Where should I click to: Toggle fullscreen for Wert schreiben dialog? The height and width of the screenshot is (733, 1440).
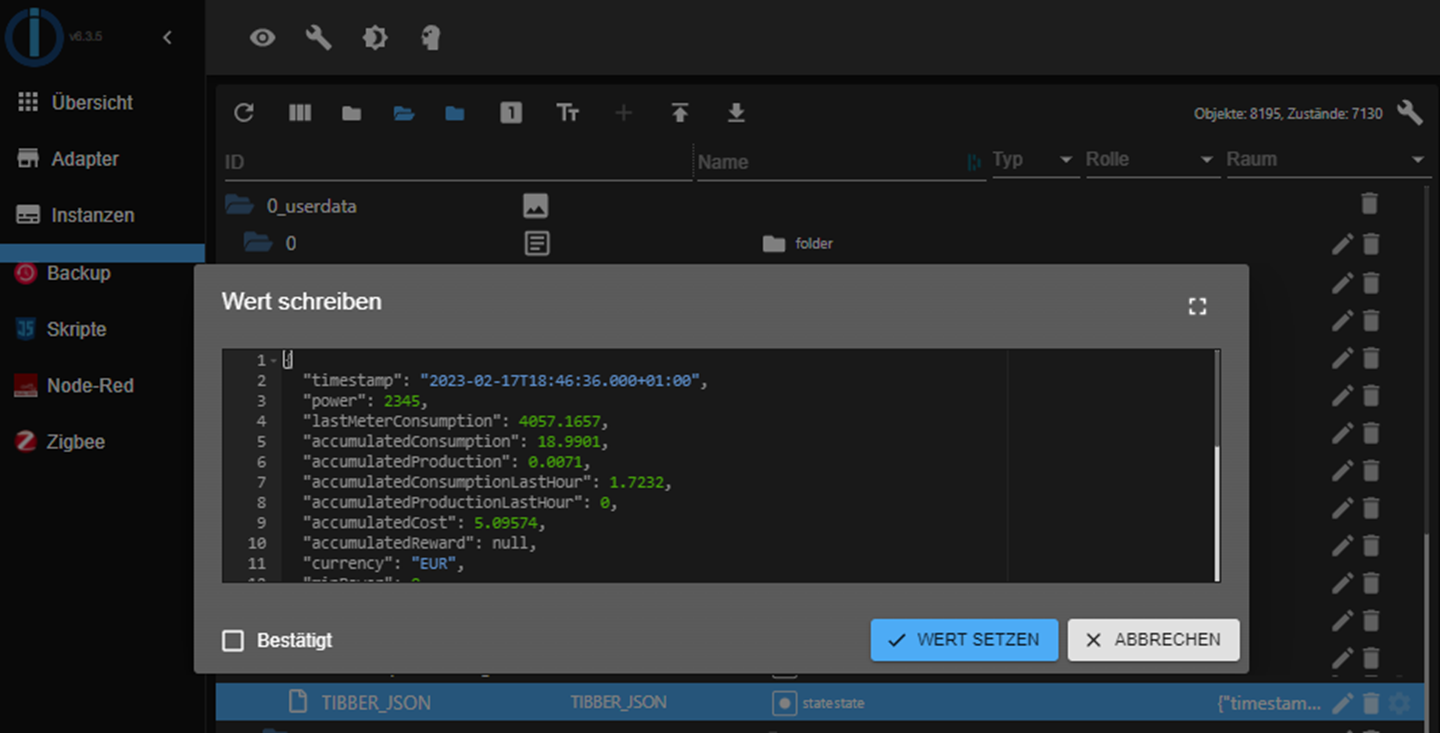tap(1197, 307)
